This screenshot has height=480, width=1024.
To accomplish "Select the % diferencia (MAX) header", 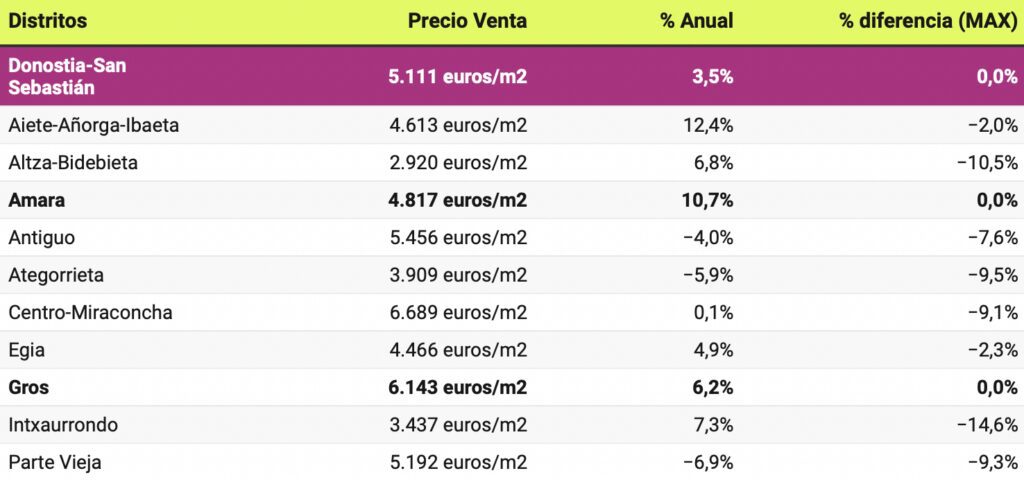I will pyautogui.click(x=929, y=21).
